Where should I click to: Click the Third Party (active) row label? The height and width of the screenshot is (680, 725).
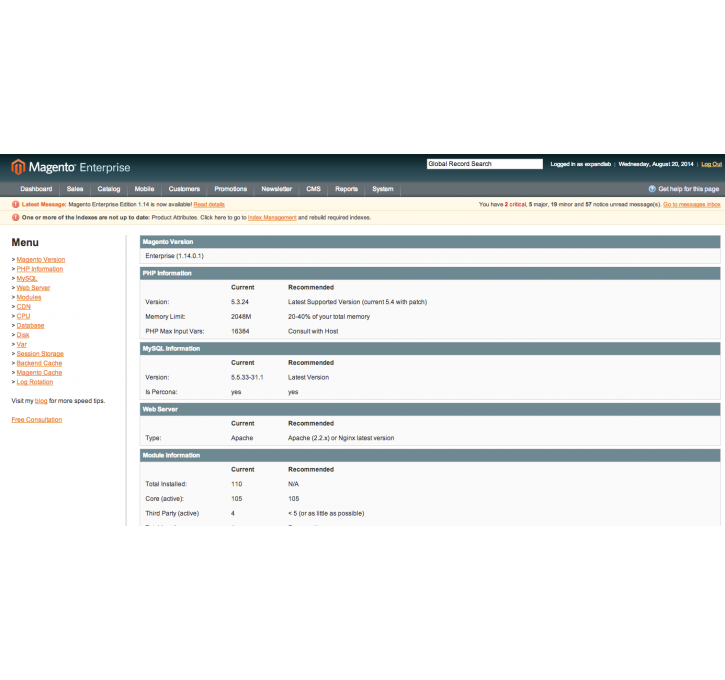click(x=172, y=513)
